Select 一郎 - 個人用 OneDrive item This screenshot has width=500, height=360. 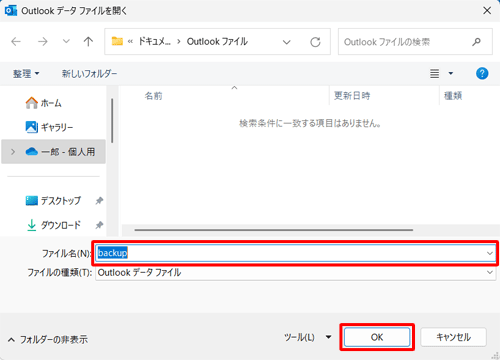[x=53, y=152]
